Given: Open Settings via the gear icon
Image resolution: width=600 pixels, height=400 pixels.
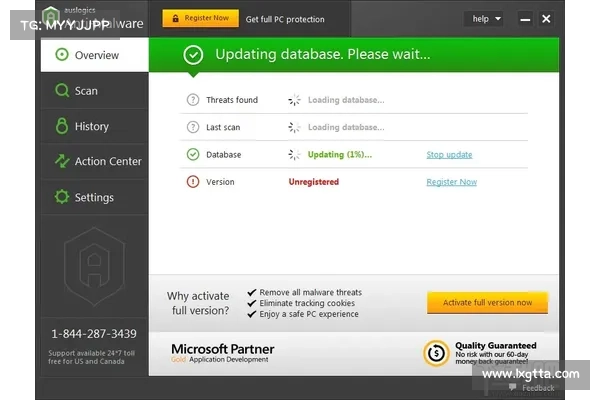Looking at the screenshot, I should [x=61, y=197].
